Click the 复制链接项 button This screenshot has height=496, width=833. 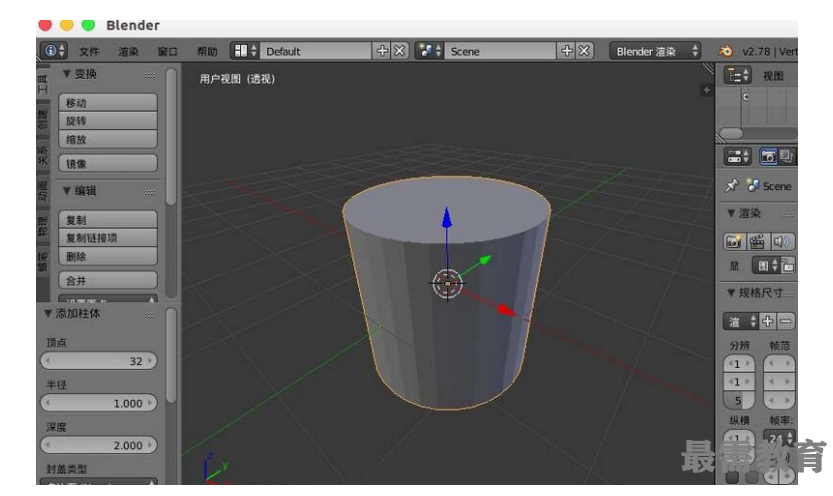pyautogui.click(x=108, y=238)
